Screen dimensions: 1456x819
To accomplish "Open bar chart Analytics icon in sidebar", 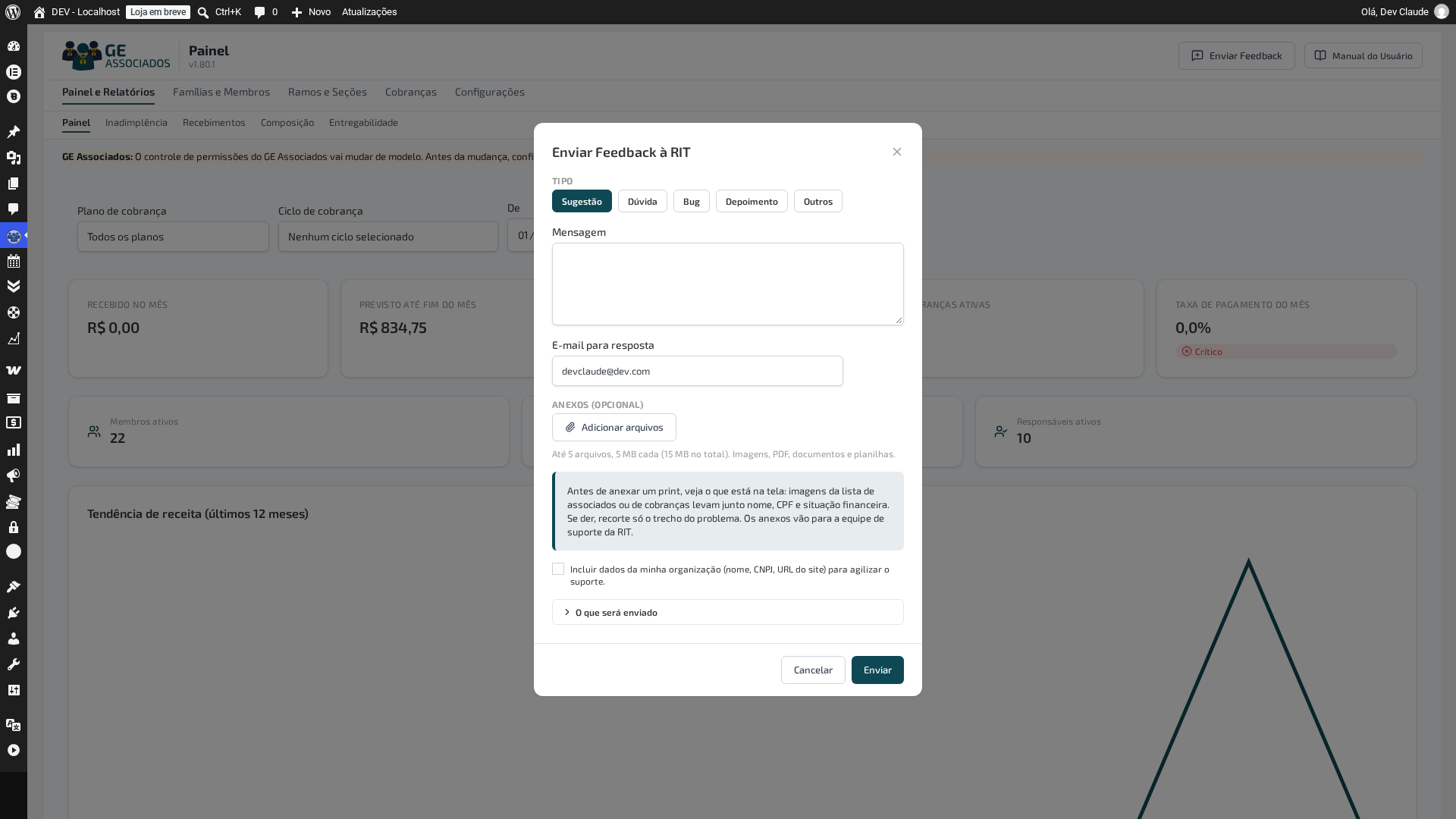I will tap(14, 450).
